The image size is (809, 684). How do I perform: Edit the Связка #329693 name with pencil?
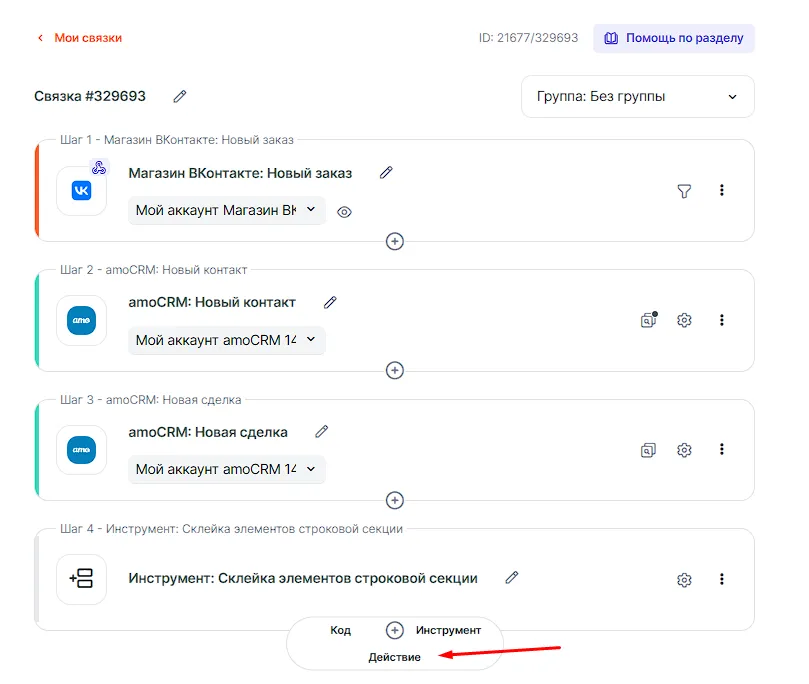180,96
